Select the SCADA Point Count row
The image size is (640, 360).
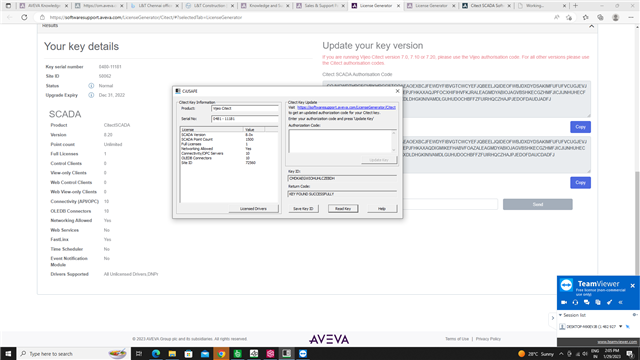229,139
